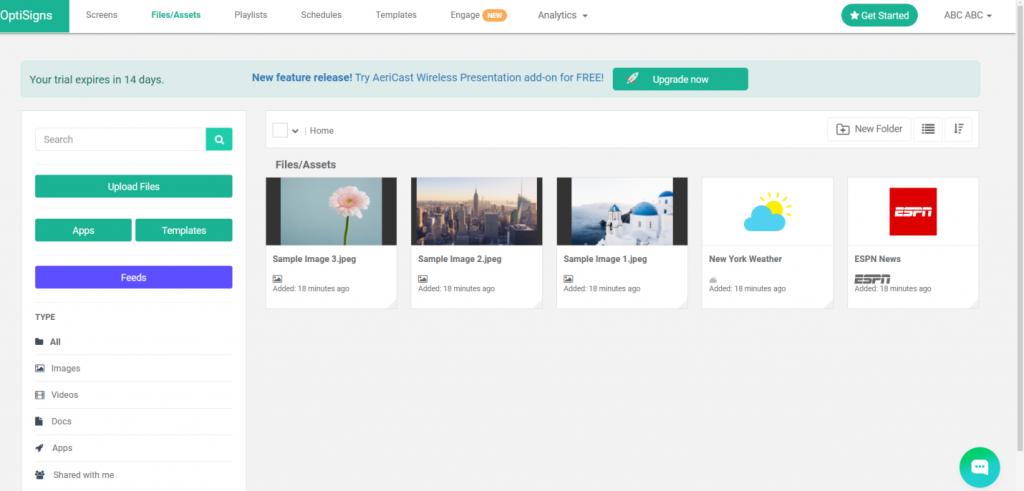Viewport: 1024px width, 491px height.
Task: Filter by Videos type
Action: point(64,395)
